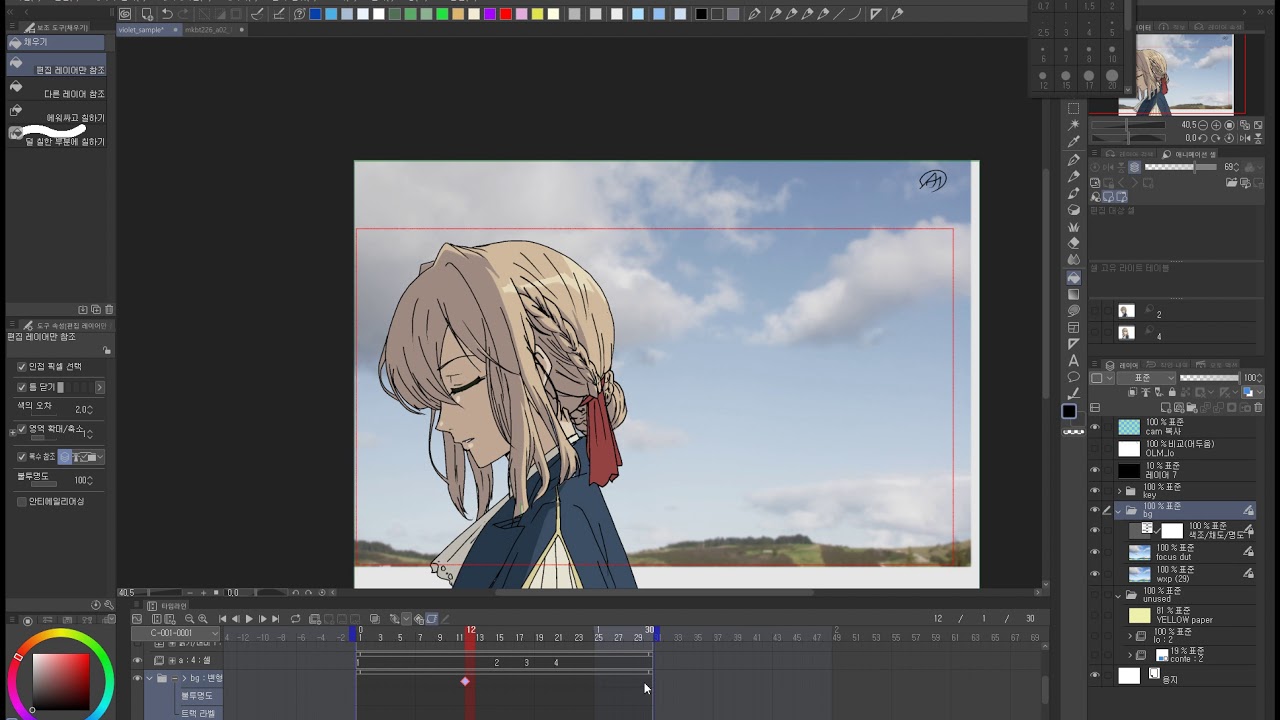Toggle 인접 픽셀 선택 checkbox
This screenshot has width=1280, height=720.
22,367
